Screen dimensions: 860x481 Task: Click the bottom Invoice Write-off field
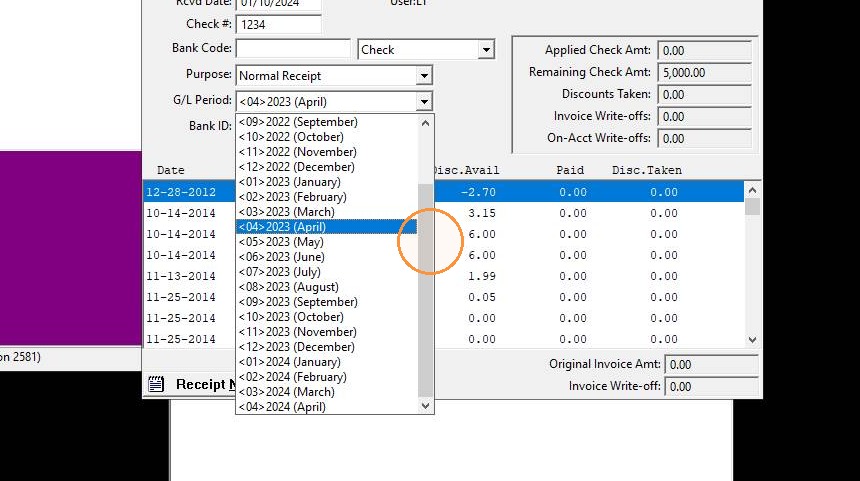click(711, 386)
